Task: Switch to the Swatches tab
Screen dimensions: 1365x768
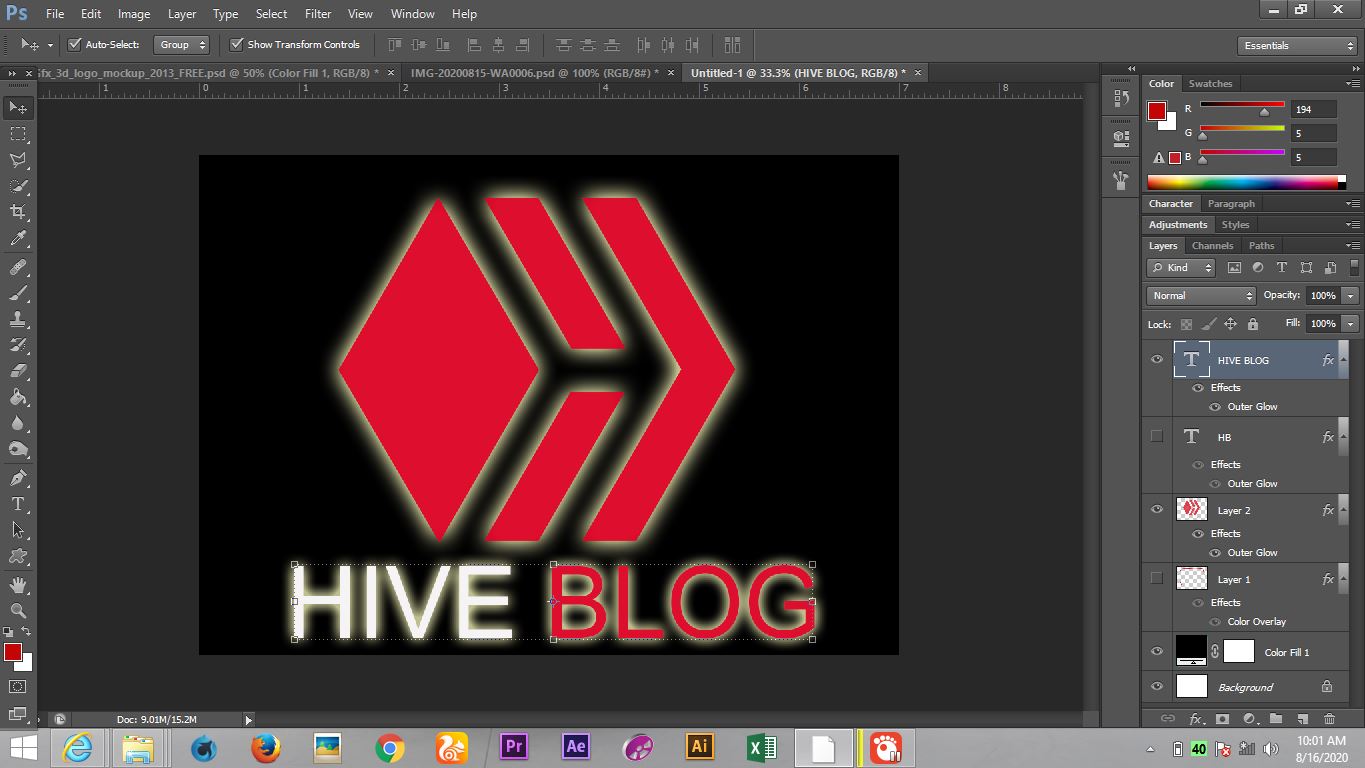Action: [x=1210, y=84]
